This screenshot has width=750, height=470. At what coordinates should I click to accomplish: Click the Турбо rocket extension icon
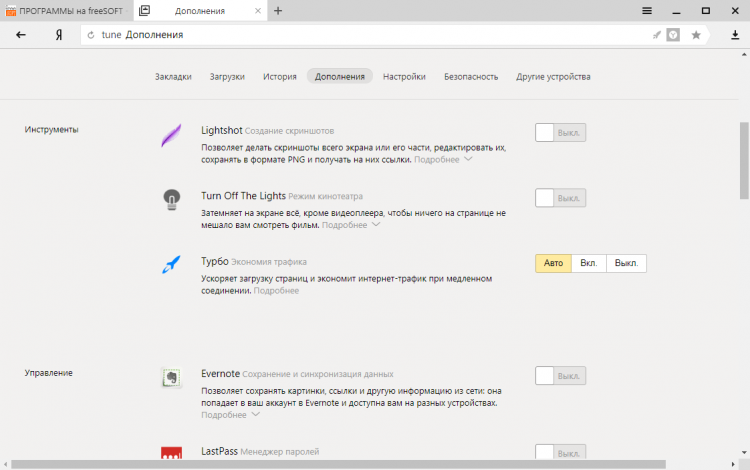tap(171, 264)
